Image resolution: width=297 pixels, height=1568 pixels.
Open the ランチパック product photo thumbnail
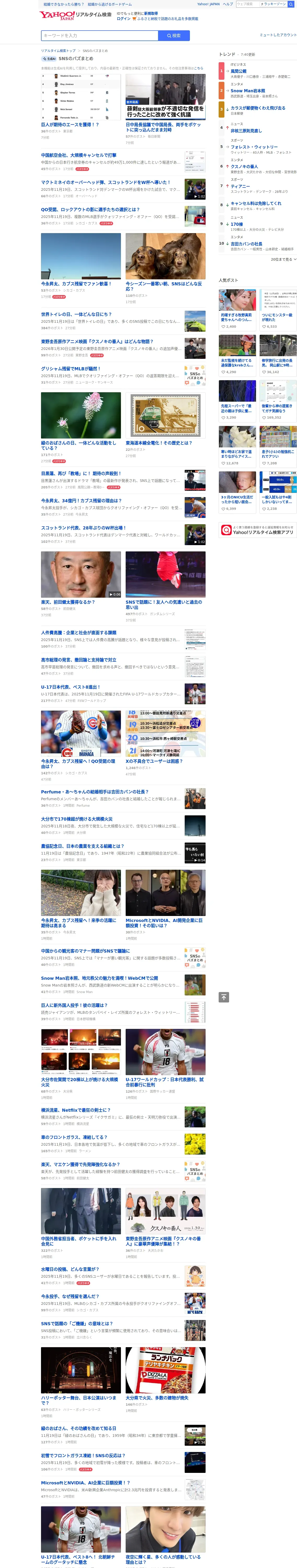166,1370
